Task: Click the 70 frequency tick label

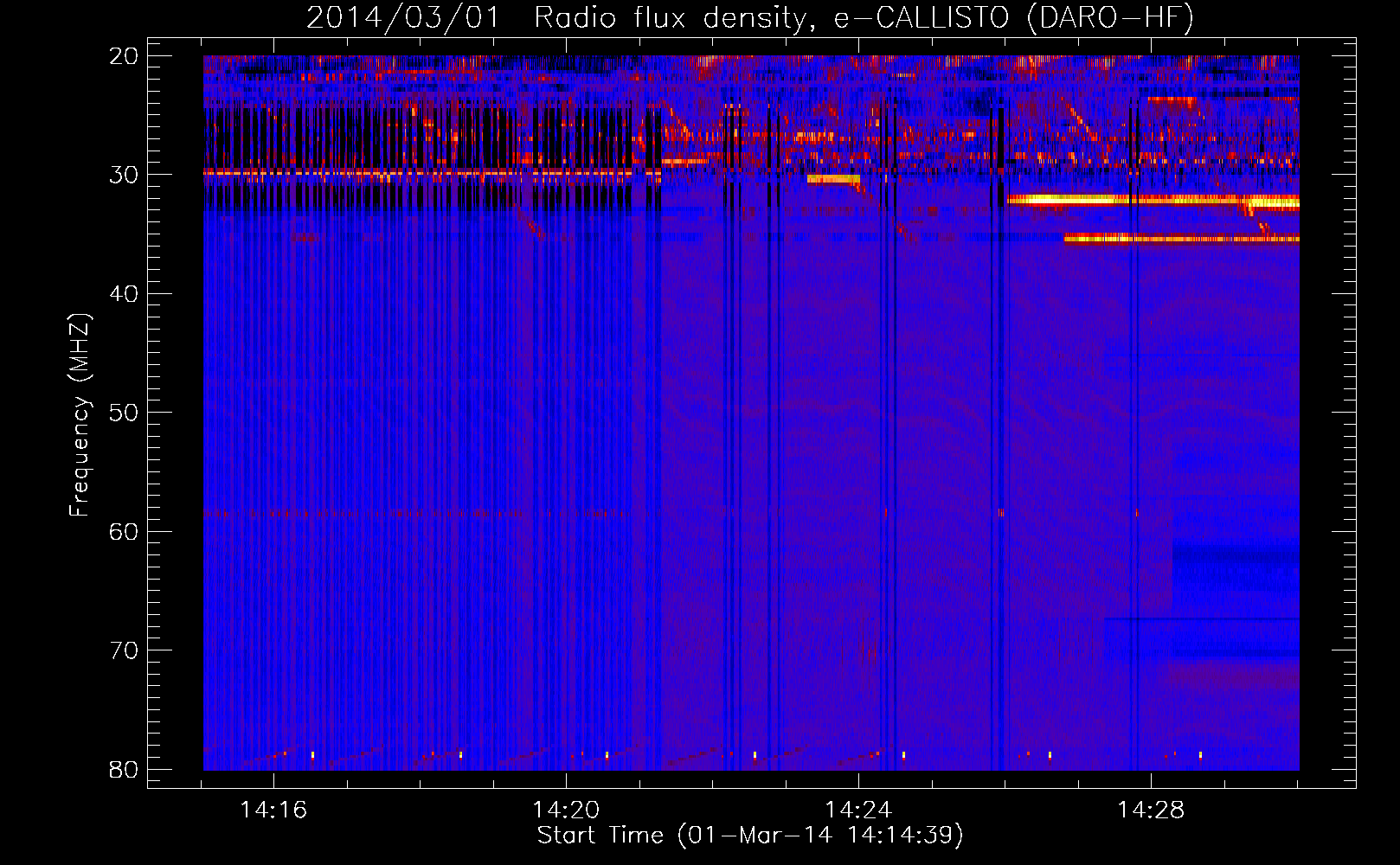Action: pyautogui.click(x=124, y=650)
